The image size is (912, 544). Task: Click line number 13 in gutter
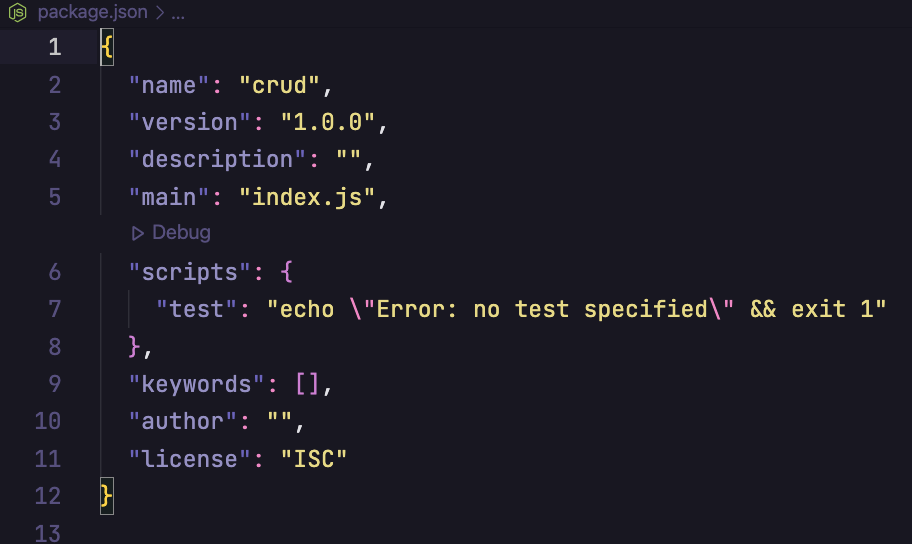[48, 534]
